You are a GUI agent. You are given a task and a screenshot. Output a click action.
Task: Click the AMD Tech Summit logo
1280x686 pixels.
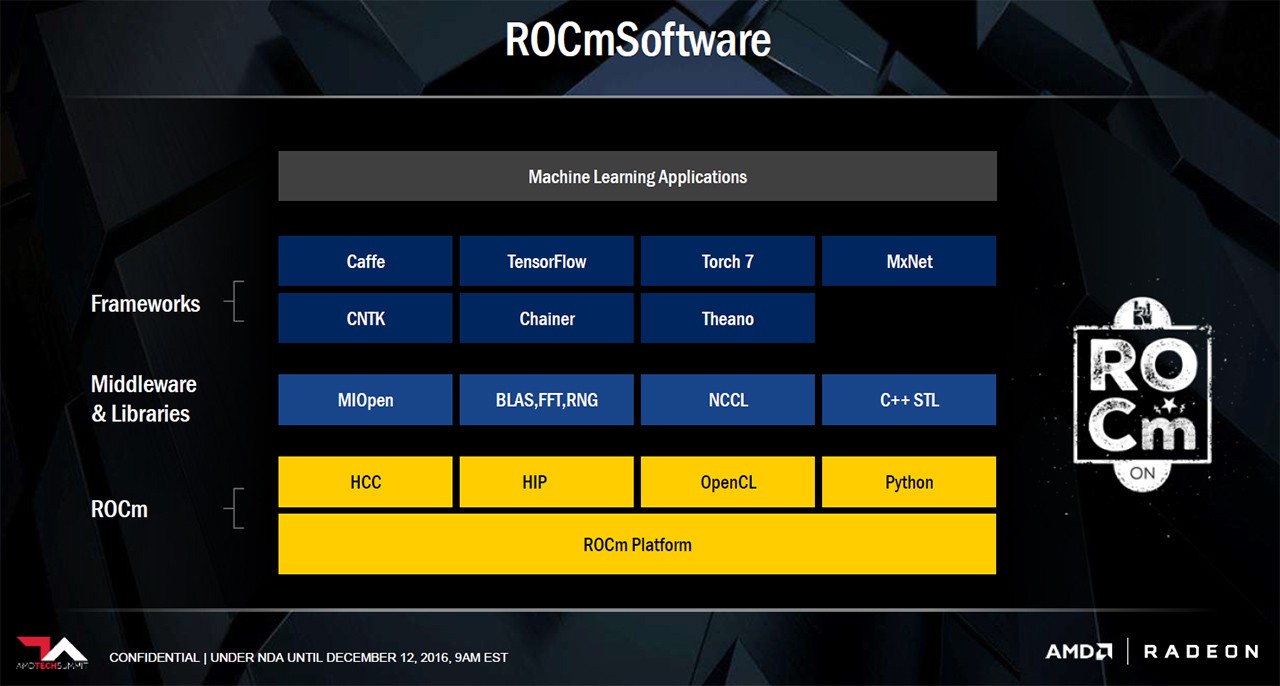52,653
